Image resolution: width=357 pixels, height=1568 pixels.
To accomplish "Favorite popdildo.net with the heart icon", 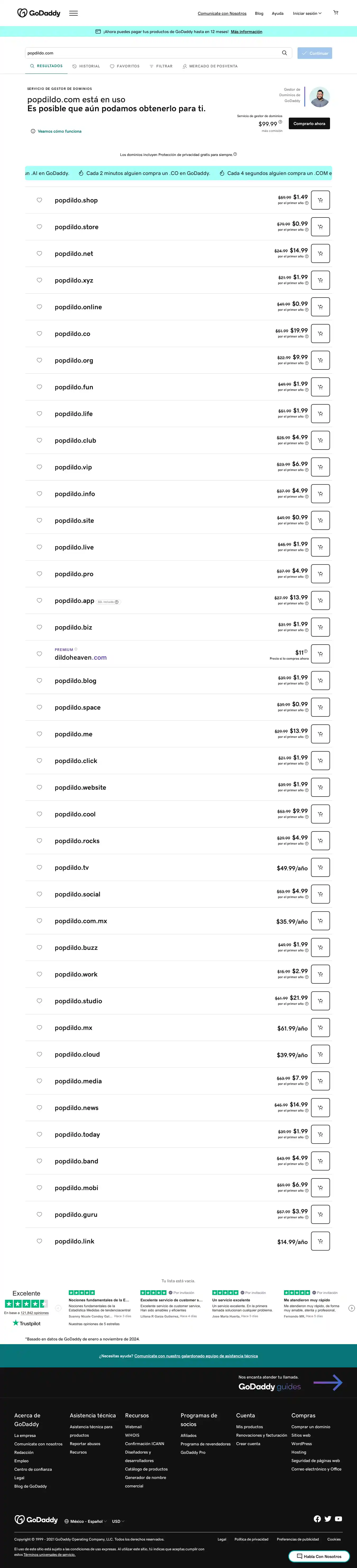I will pos(39,253).
